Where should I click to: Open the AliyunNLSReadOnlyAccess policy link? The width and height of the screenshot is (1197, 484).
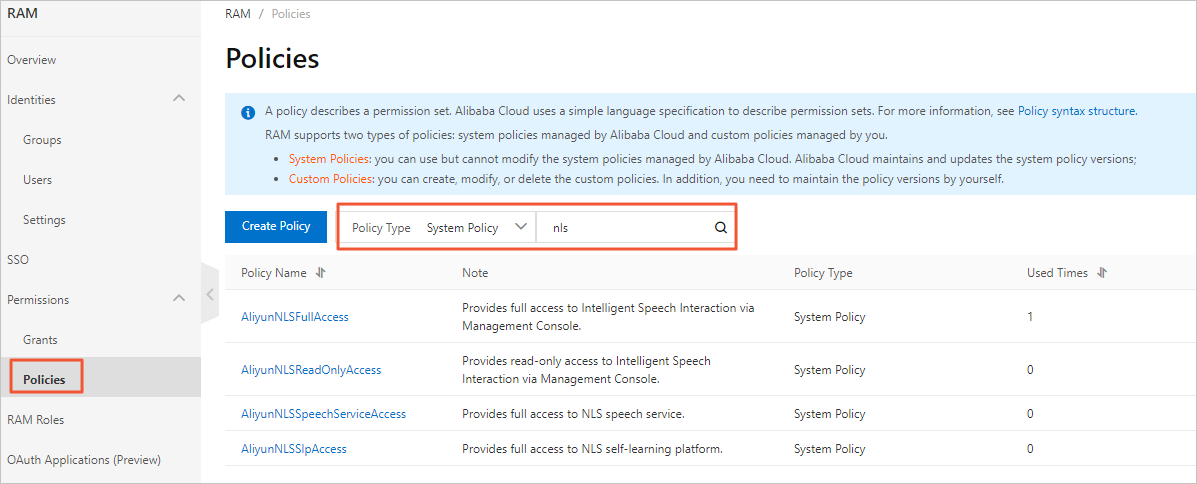(x=311, y=370)
